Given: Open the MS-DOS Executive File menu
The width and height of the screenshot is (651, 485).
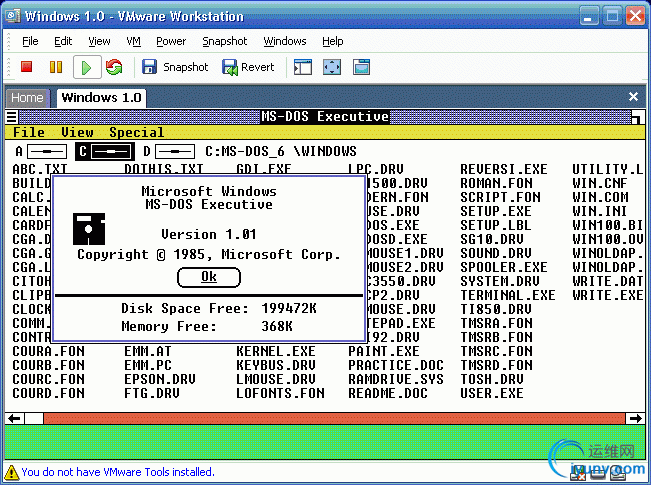Looking at the screenshot, I should click(x=29, y=132).
